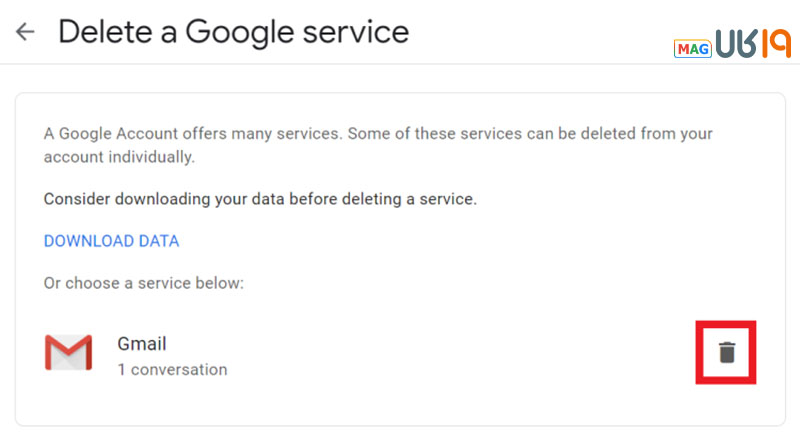This screenshot has width=800, height=444.
Task: Go back using the left arrow
Action: [24, 32]
